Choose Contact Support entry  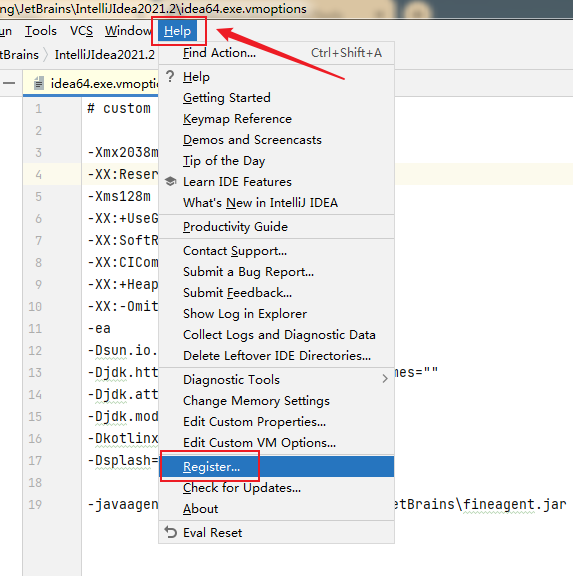click(277, 251)
